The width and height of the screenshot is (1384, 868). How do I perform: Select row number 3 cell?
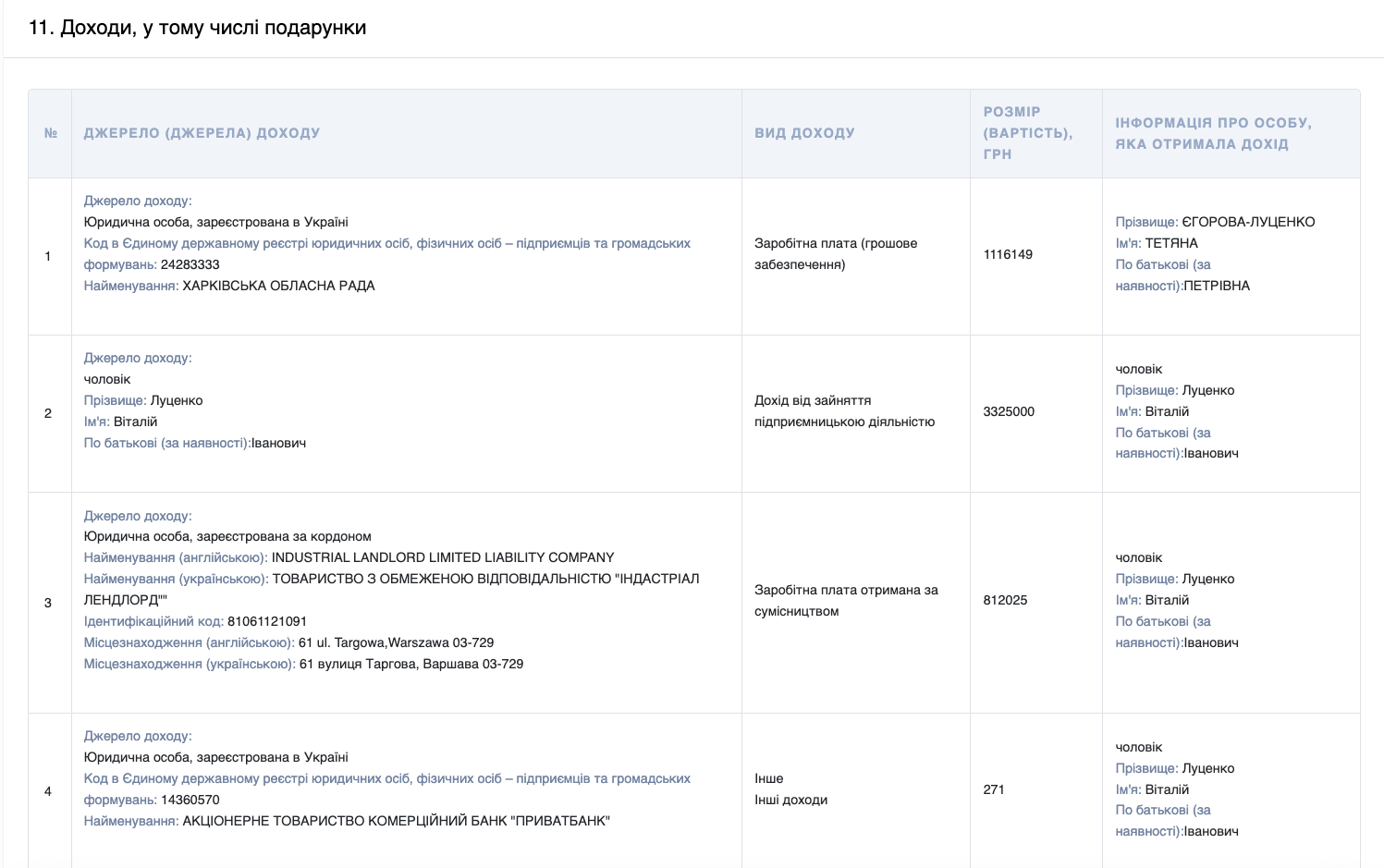pos(48,603)
